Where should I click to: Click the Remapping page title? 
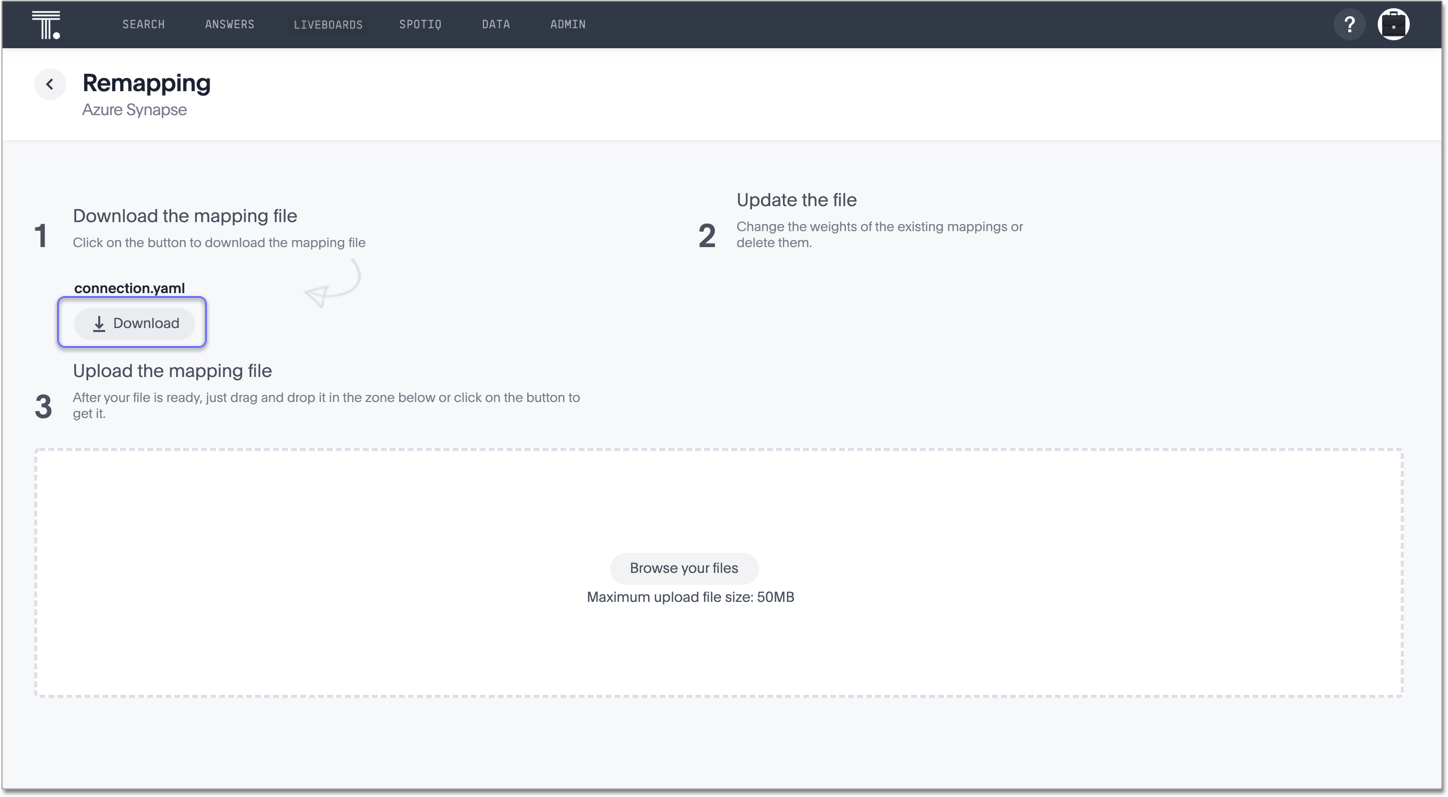point(146,84)
